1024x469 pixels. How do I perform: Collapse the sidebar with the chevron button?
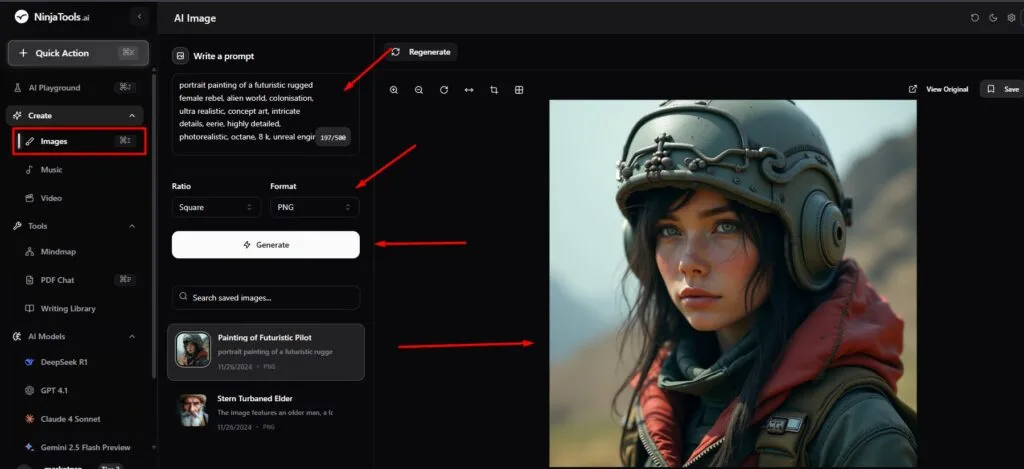tap(139, 17)
